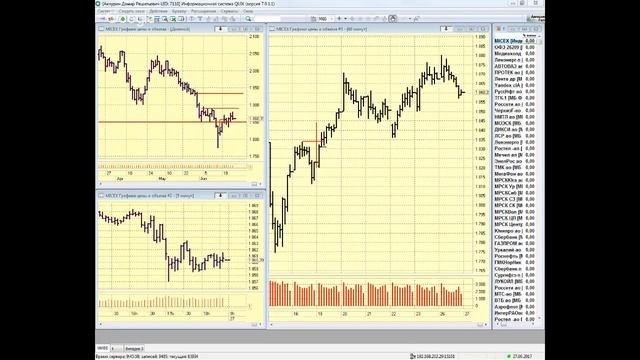The height and width of the screenshot is (360, 640).
Task: Select the ИнтерРАОао row
Action: [x=515, y=313]
